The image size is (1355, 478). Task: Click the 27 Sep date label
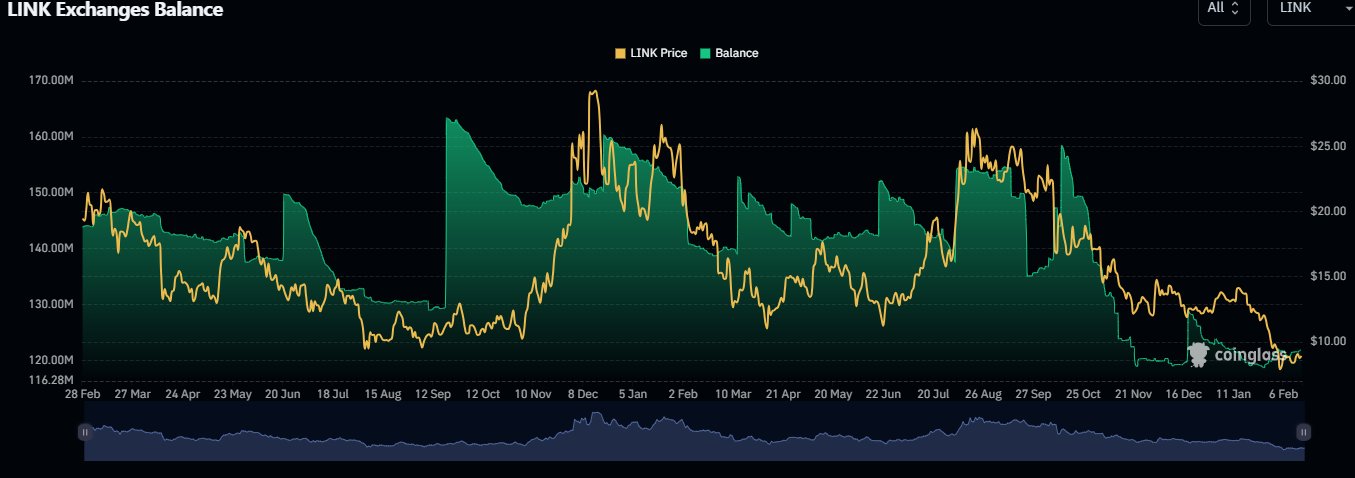(1034, 395)
